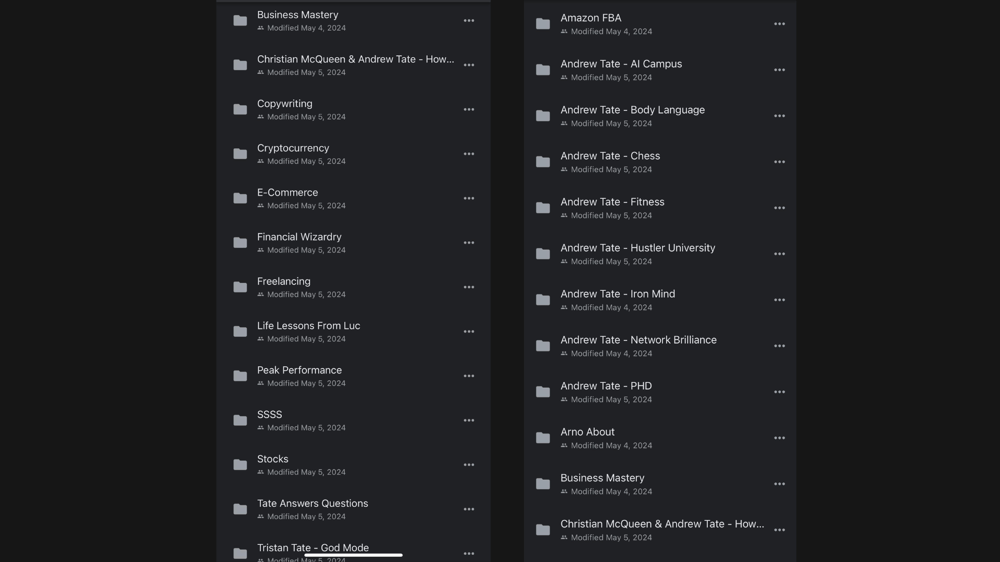
Task: Open the Freelancing folder
Action: (284, 282)
